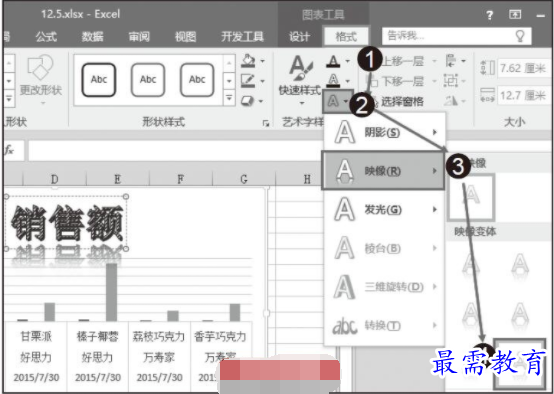
Task: Open the 棱台(B) submenu
Action: click(384, 248)
